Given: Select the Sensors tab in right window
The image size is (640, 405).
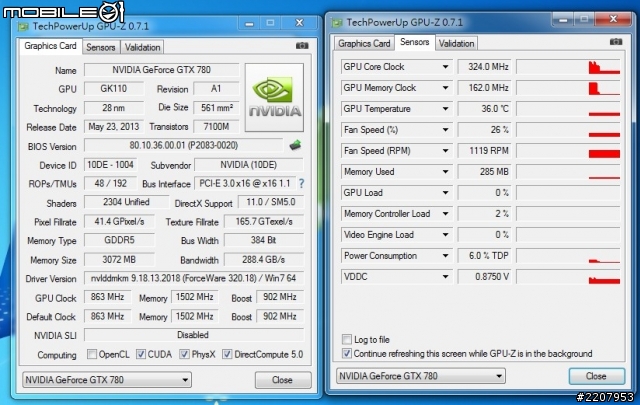Looking at the screenshot, I should (415, 42).
